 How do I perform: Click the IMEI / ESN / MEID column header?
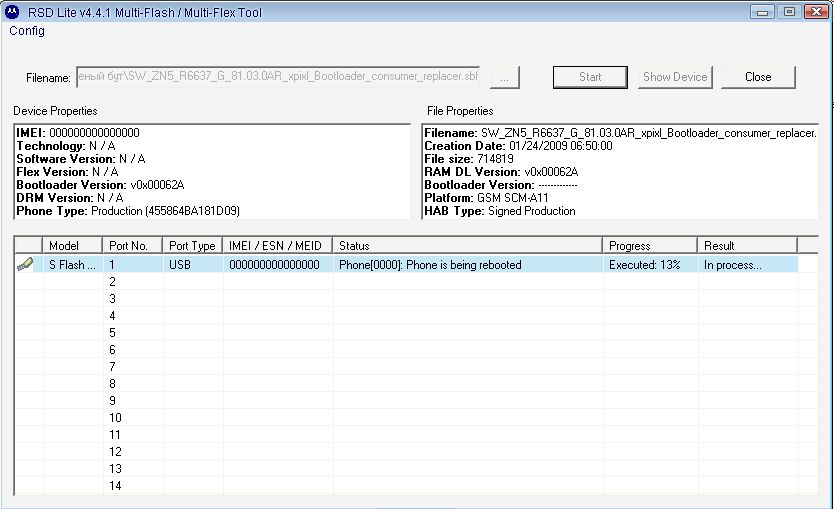coord(277,245)
